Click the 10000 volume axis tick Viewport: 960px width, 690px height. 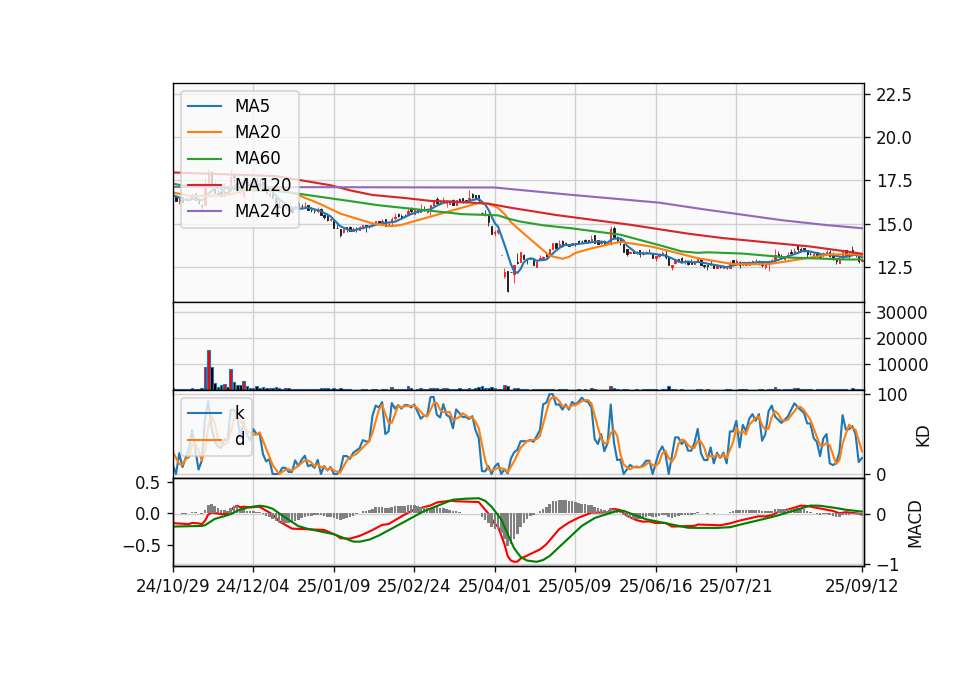pyautogui.click(x=902, y=365)
